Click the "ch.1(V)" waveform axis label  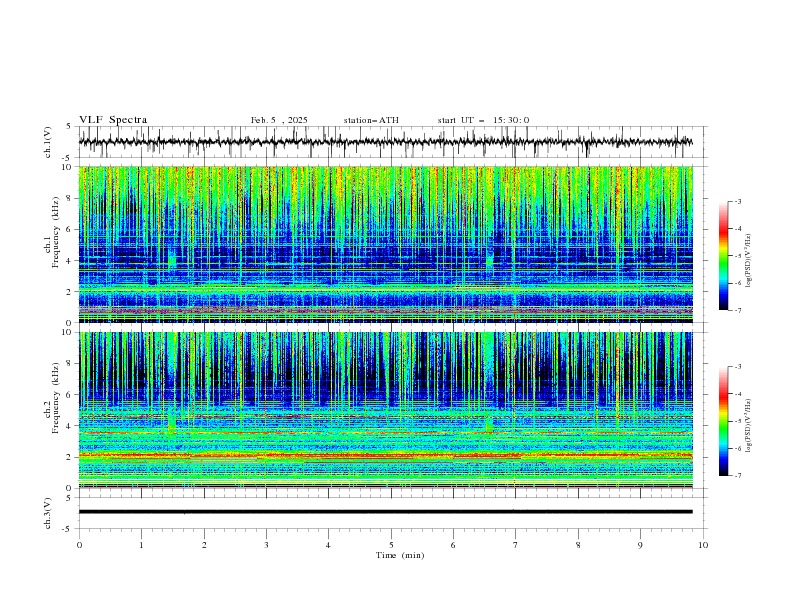[x=48, y=142]
